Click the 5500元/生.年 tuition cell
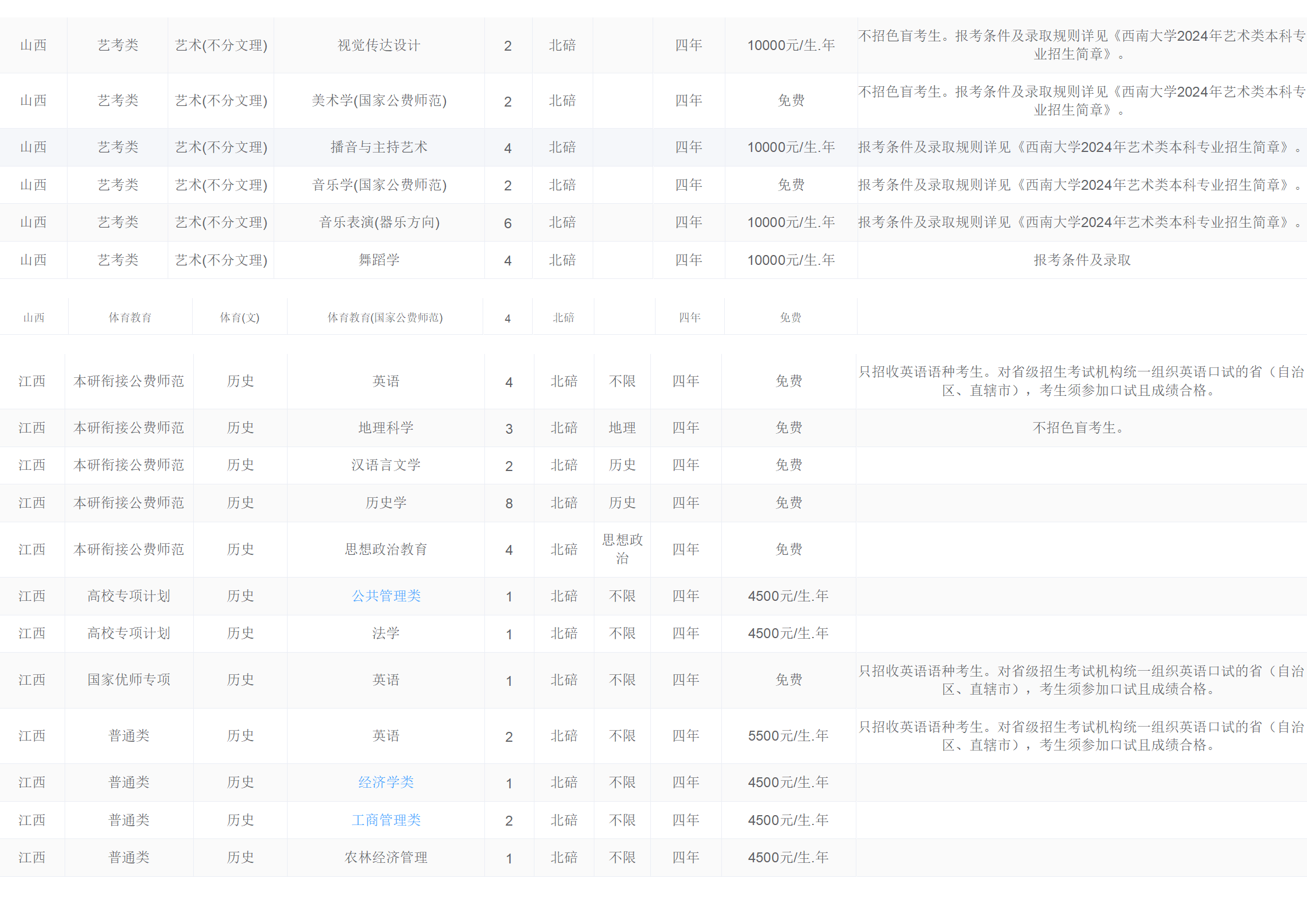This screenshot has height=924, width=1307. [x=788, y=735]
